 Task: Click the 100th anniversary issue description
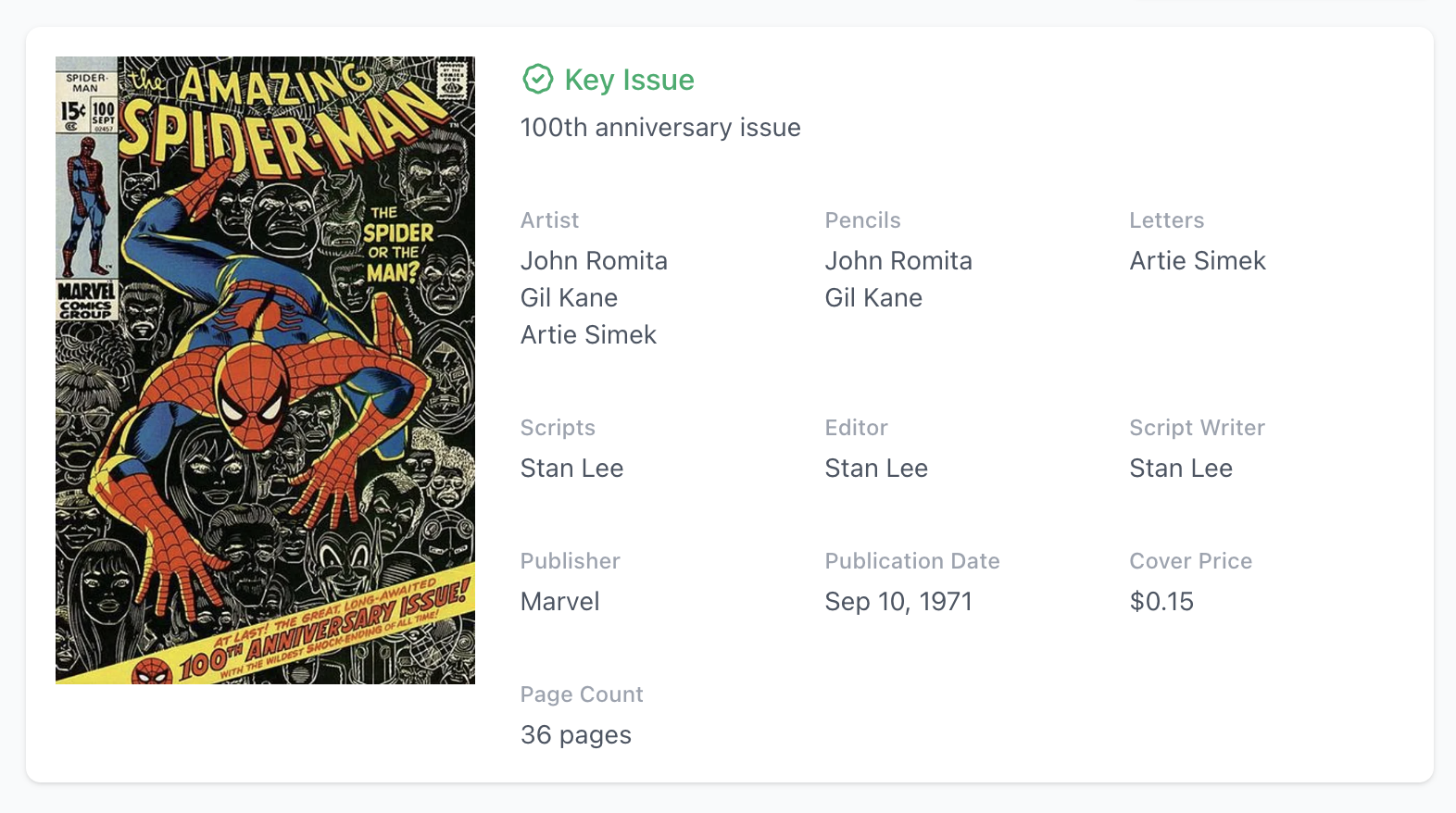point(660,128)
